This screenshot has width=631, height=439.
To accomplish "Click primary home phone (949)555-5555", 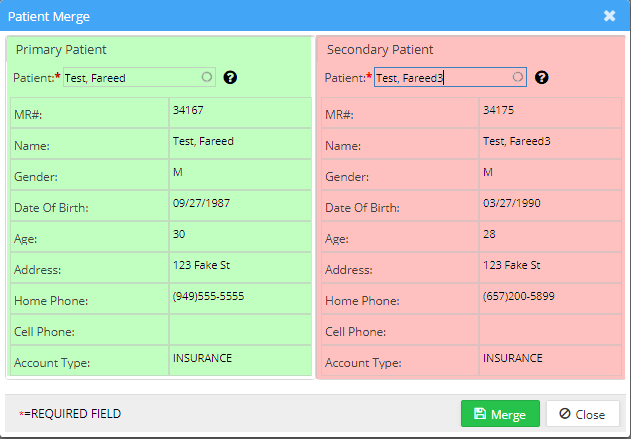I will (x=208, y=296).
